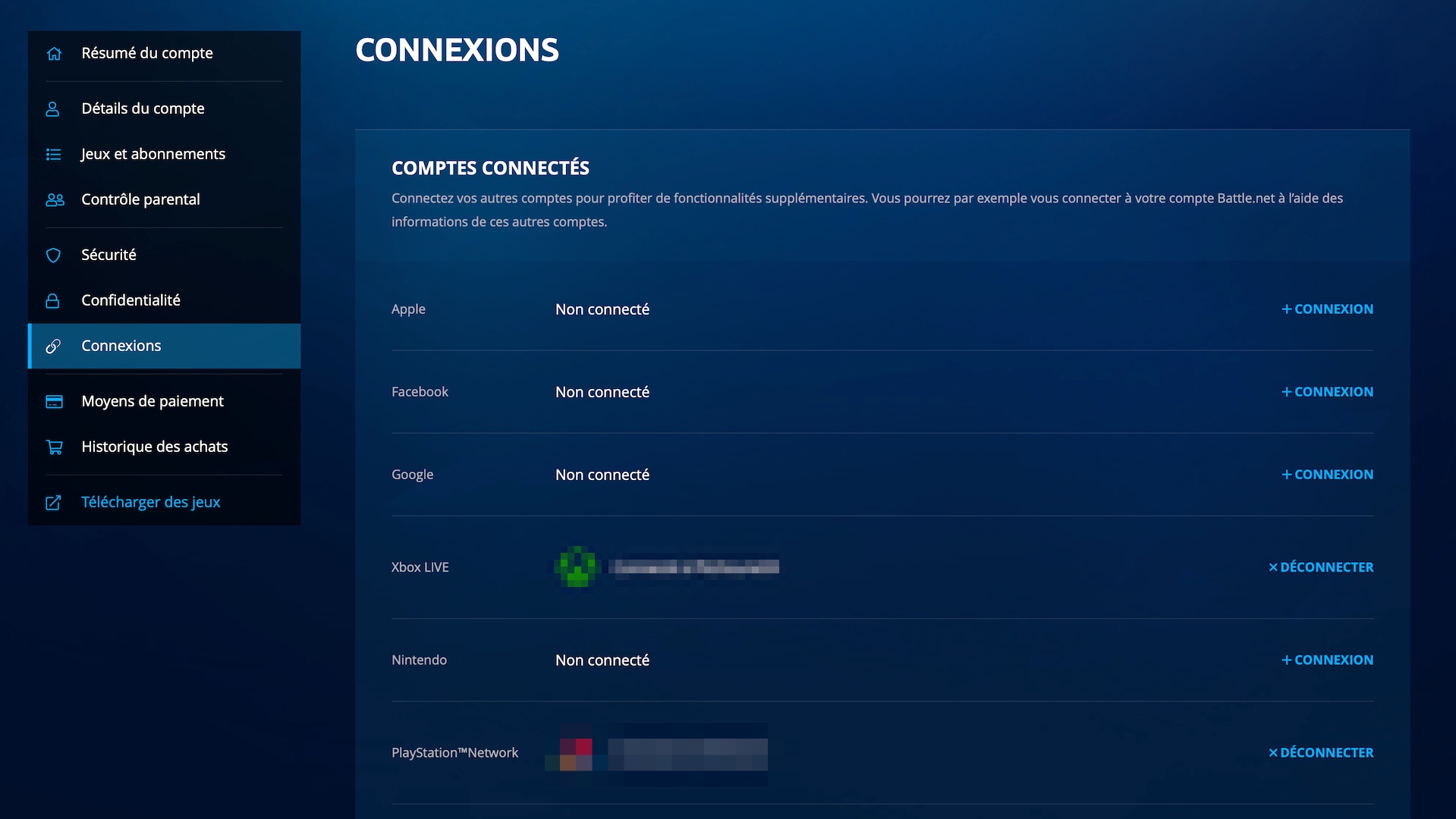
Task: Click Non connecté status in Google row
Action: coord(602,475)
